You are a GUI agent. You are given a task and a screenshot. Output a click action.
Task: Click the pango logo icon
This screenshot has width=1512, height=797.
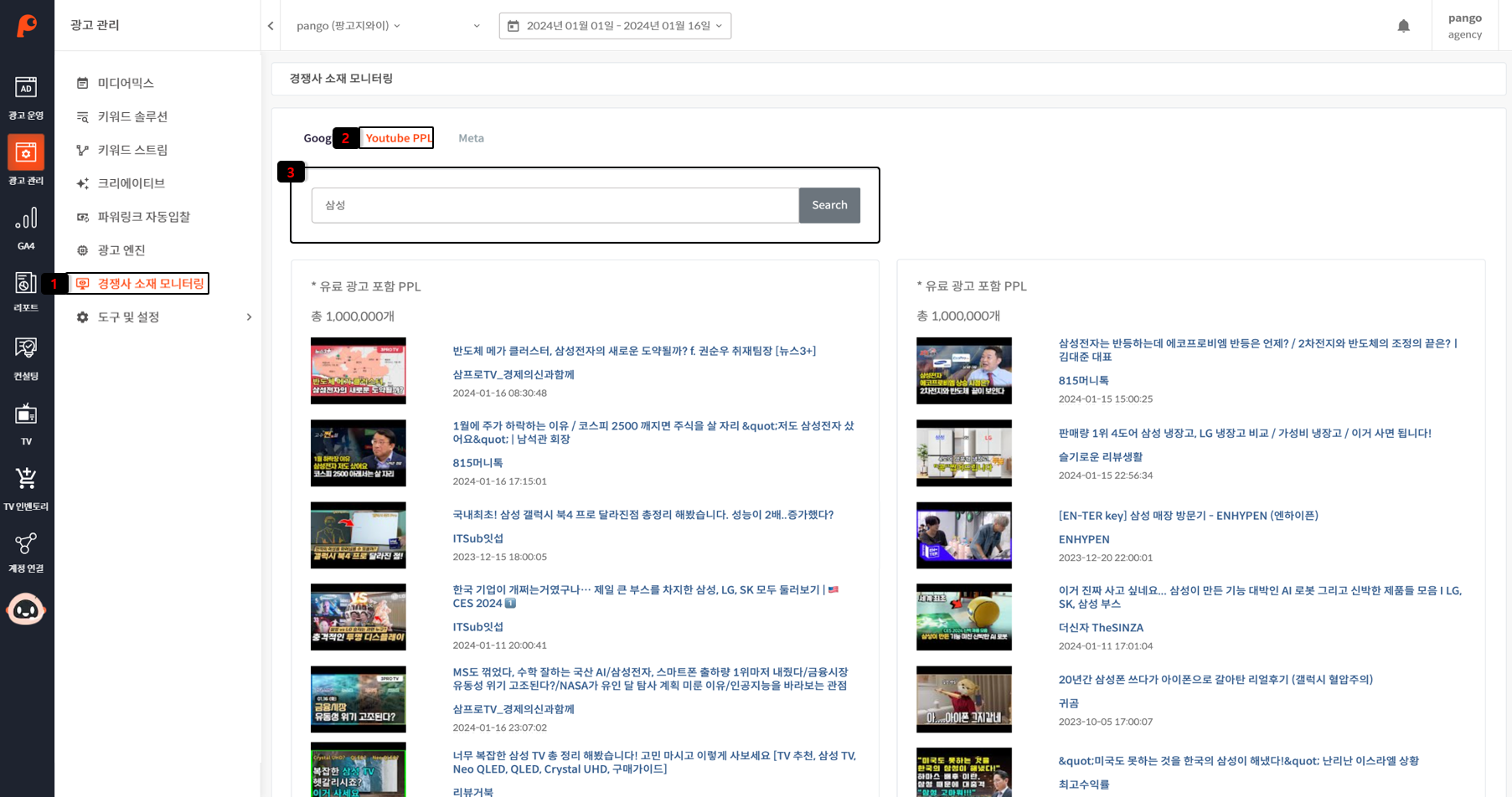tap(27, 26)
